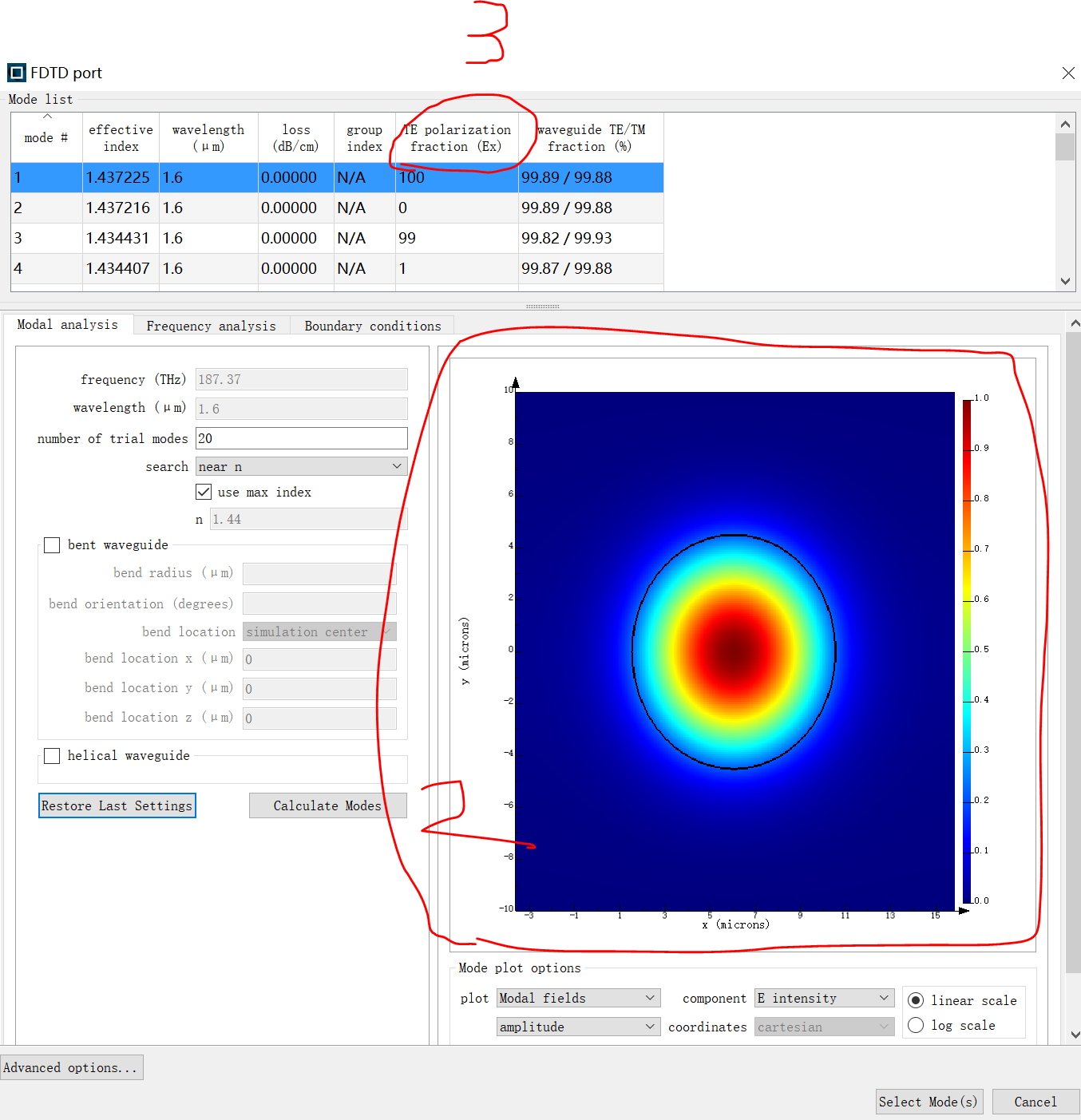
Task: Click the 'wavelength (μm)' column header
Action: point(208,138)
